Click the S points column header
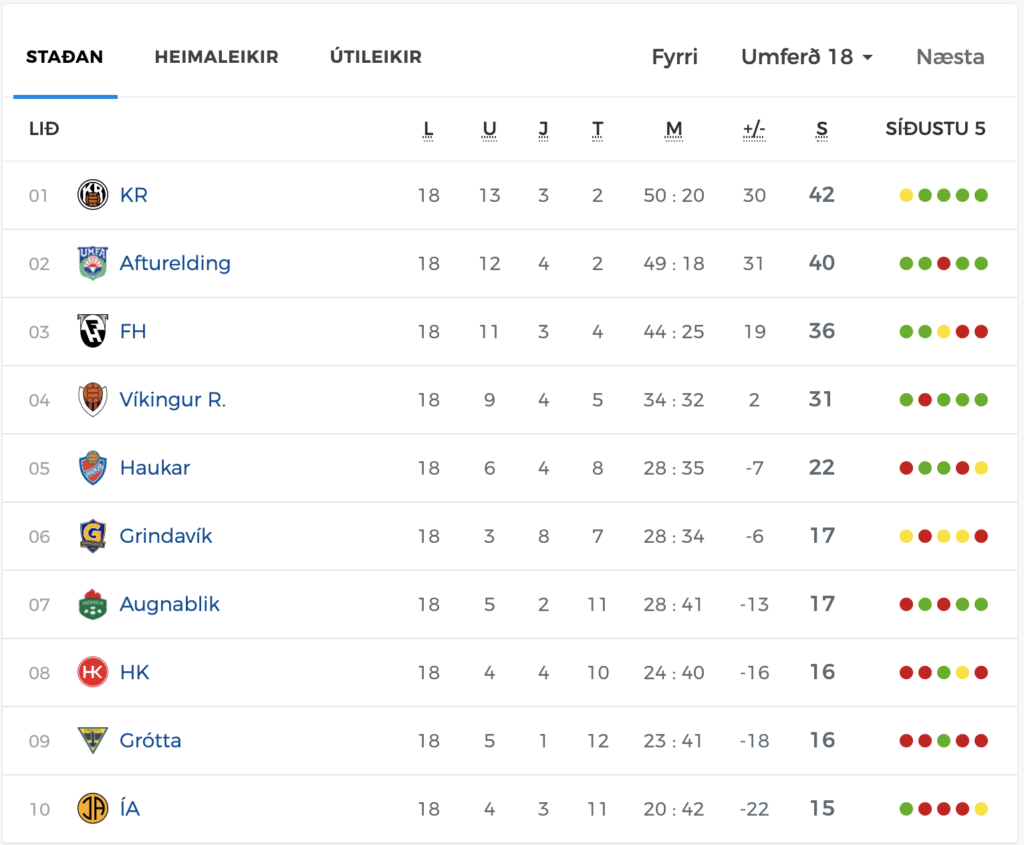Screen dimensions: 1024x845 822,129
